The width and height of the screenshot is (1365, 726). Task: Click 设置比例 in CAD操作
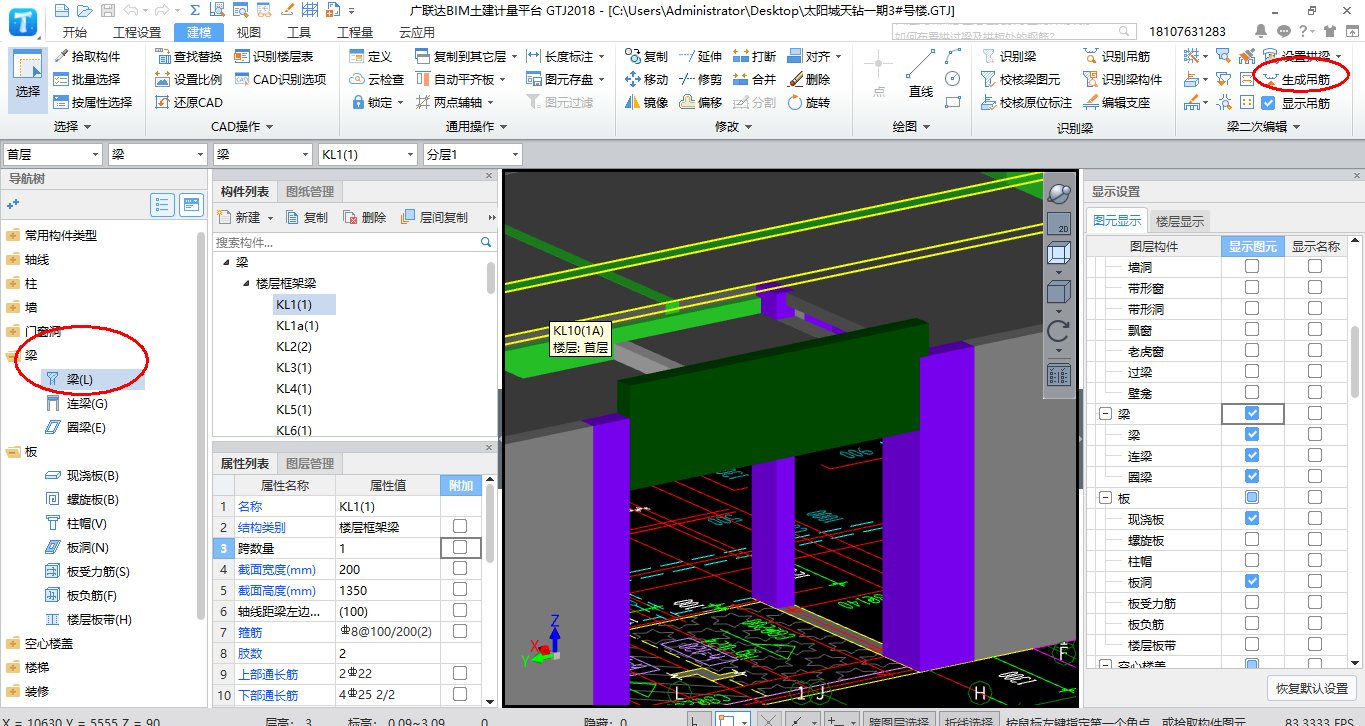[x=189, y=79]
